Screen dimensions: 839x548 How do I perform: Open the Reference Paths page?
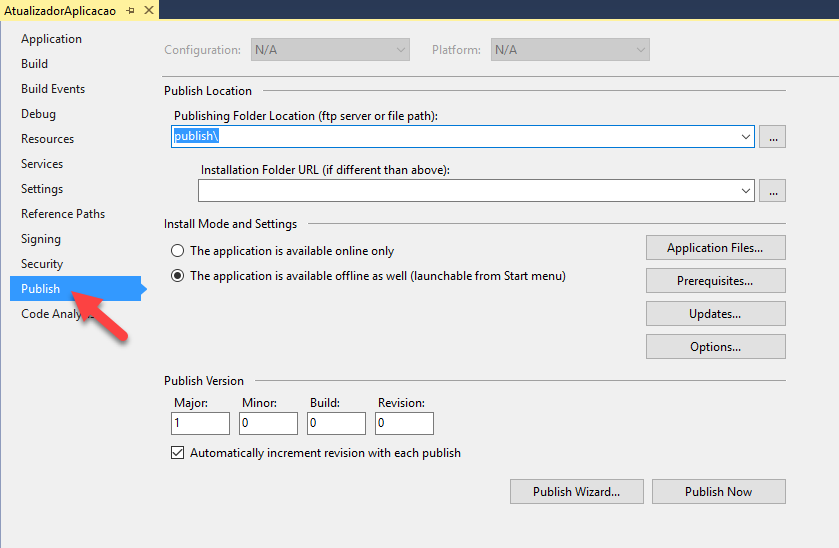pyautogui.click(x=63, y=214)
